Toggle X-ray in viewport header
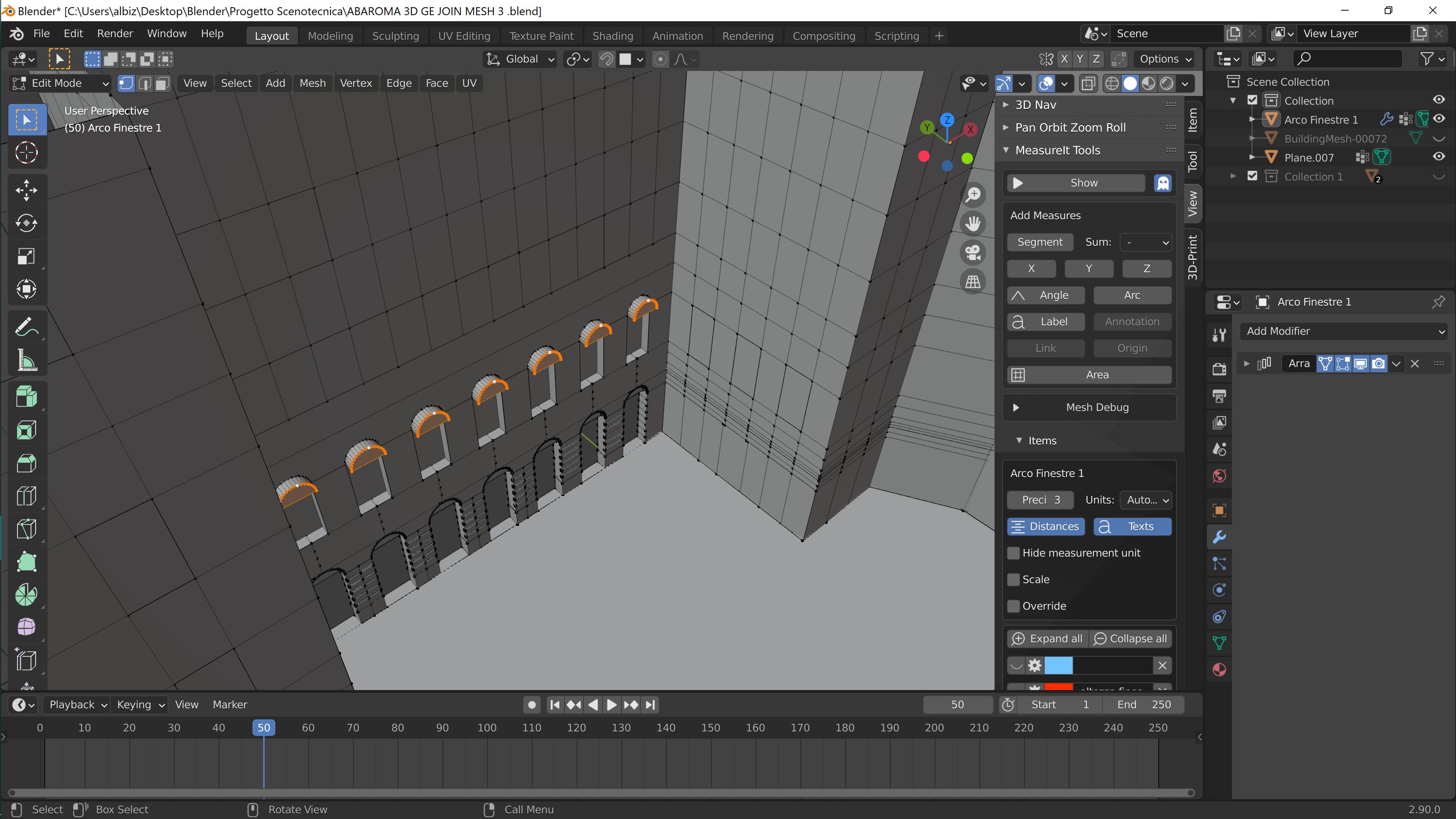The height and width of the screenshot is (819, 1456). [x=1087, y=84]
